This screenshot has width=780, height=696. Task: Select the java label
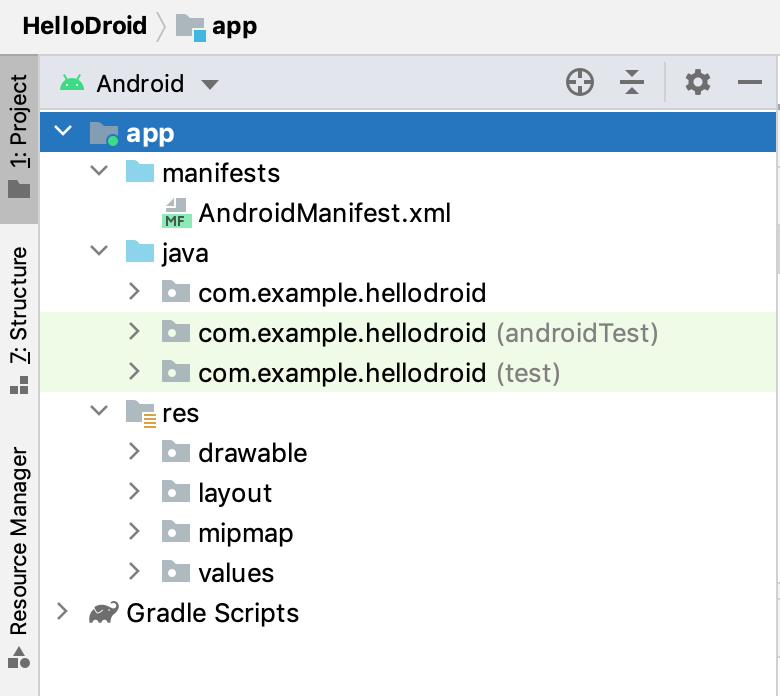[185, 254]
